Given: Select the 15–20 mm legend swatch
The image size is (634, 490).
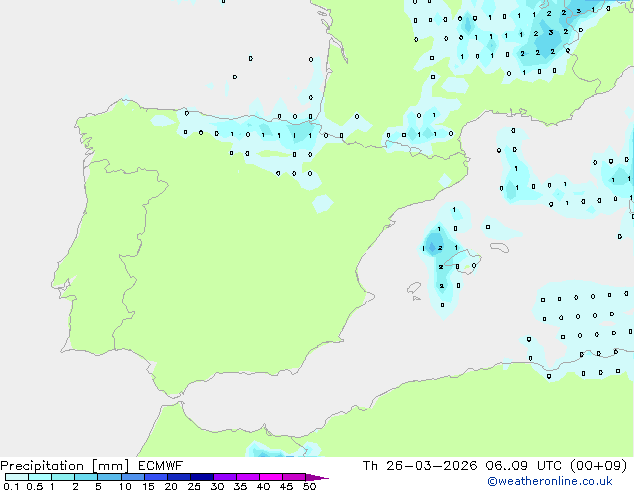Looking at the screenshot, I should click(155, 477).
